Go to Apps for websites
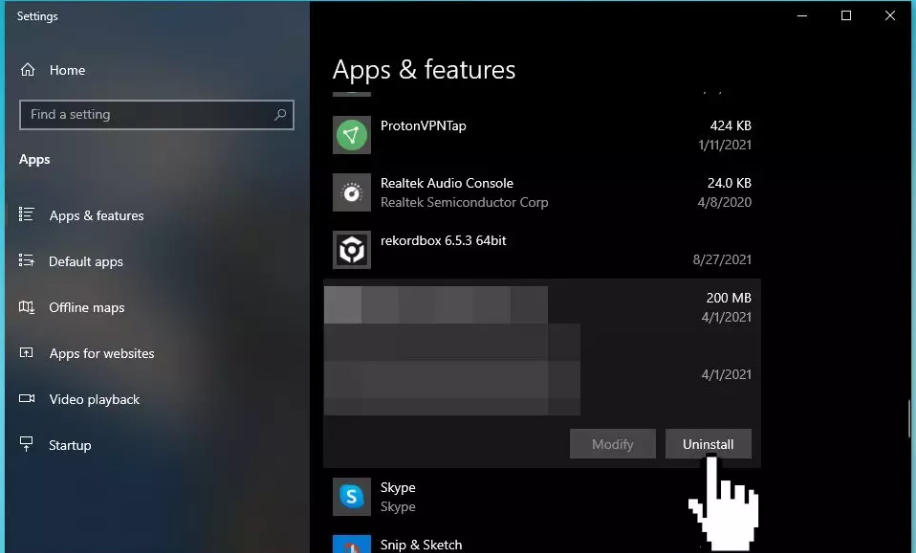 point(101,354)
